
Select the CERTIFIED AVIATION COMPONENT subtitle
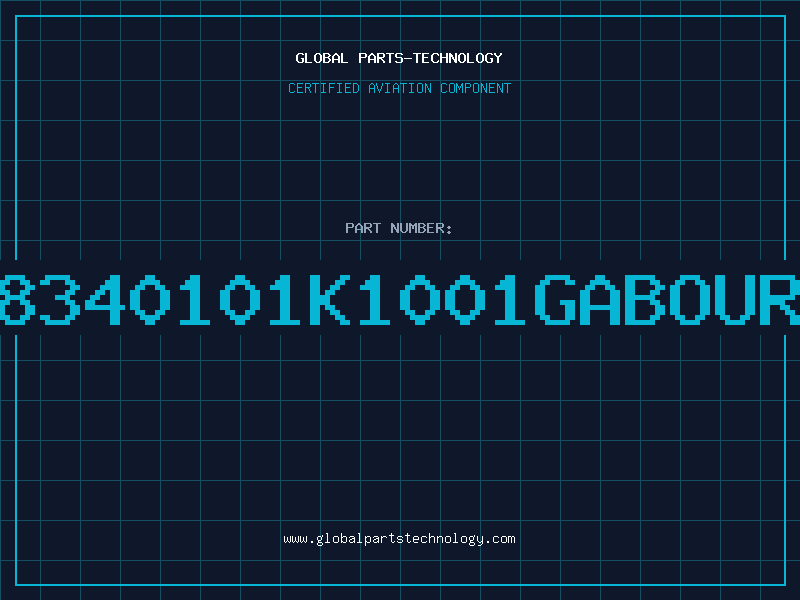[x=399, y=88]
